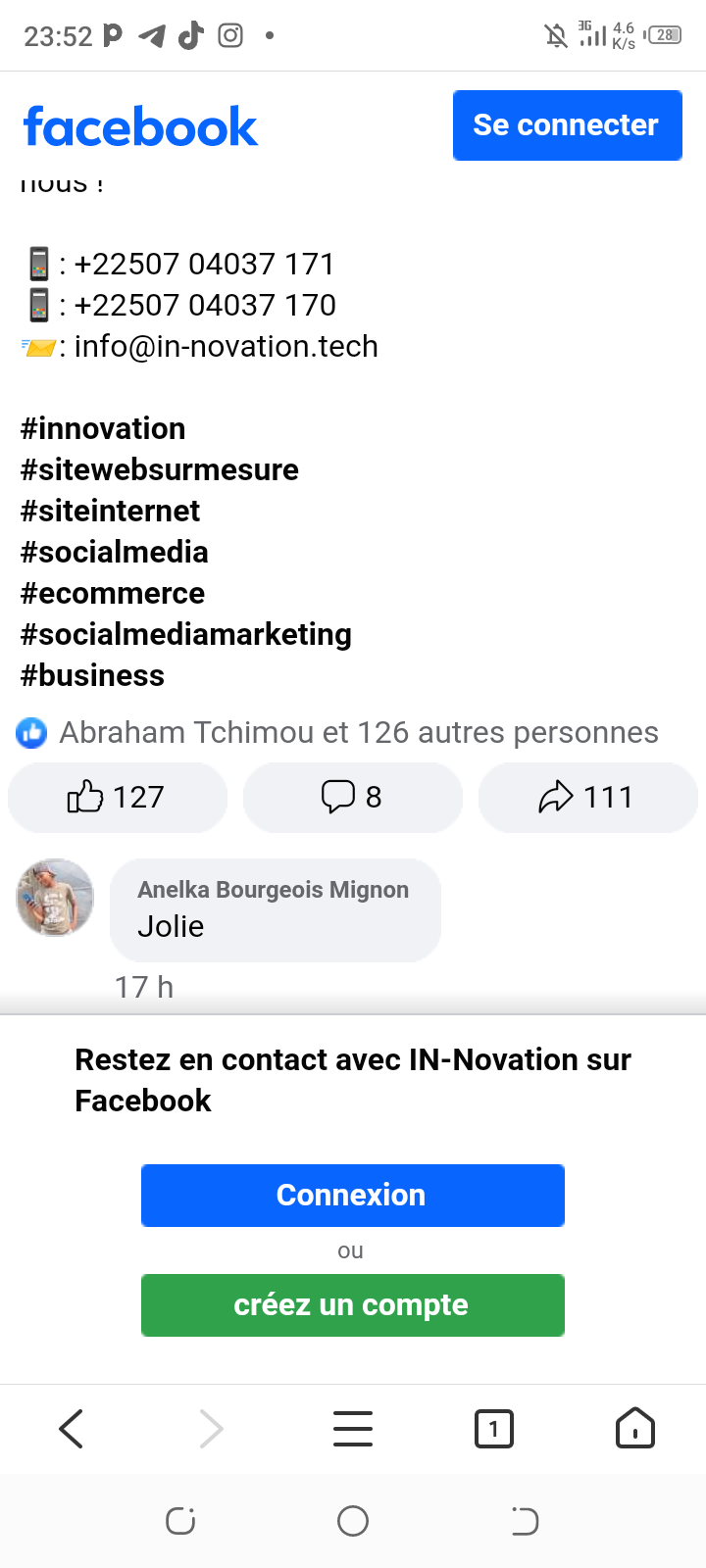The height and width of the screenshot is (1568, 706).
Task: Open the #ecommerce hashtag
Action: (x=113, y=594)
